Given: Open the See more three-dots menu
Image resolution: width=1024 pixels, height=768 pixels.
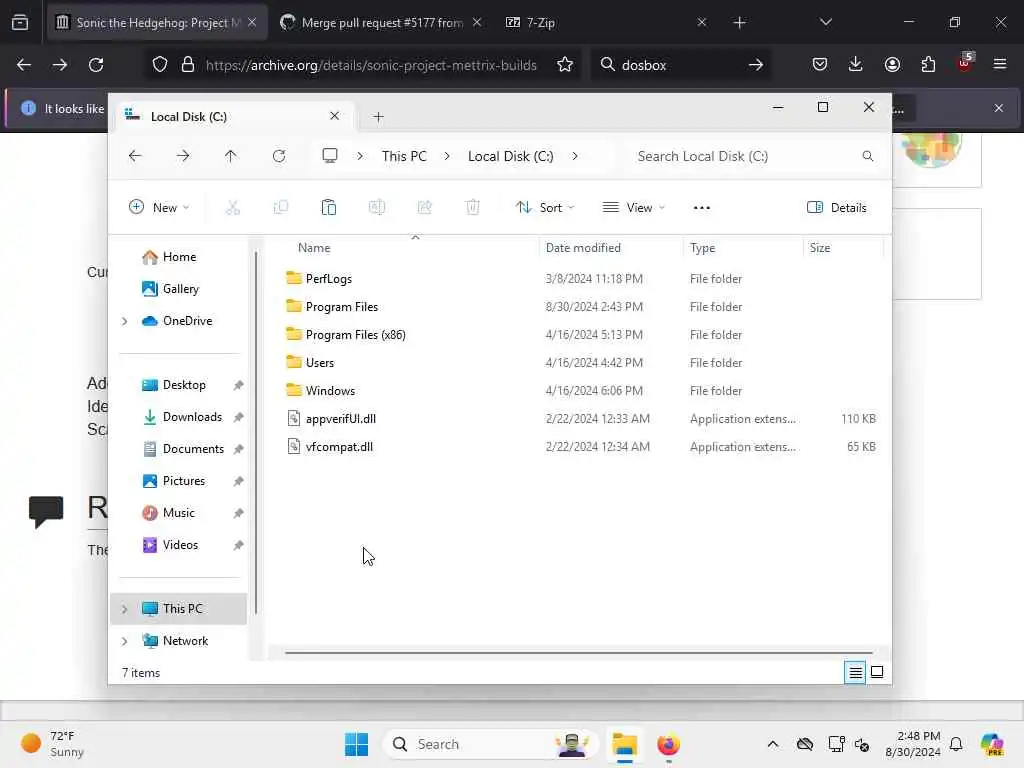Looking at the screenshot, I should [x=701, y=208].
